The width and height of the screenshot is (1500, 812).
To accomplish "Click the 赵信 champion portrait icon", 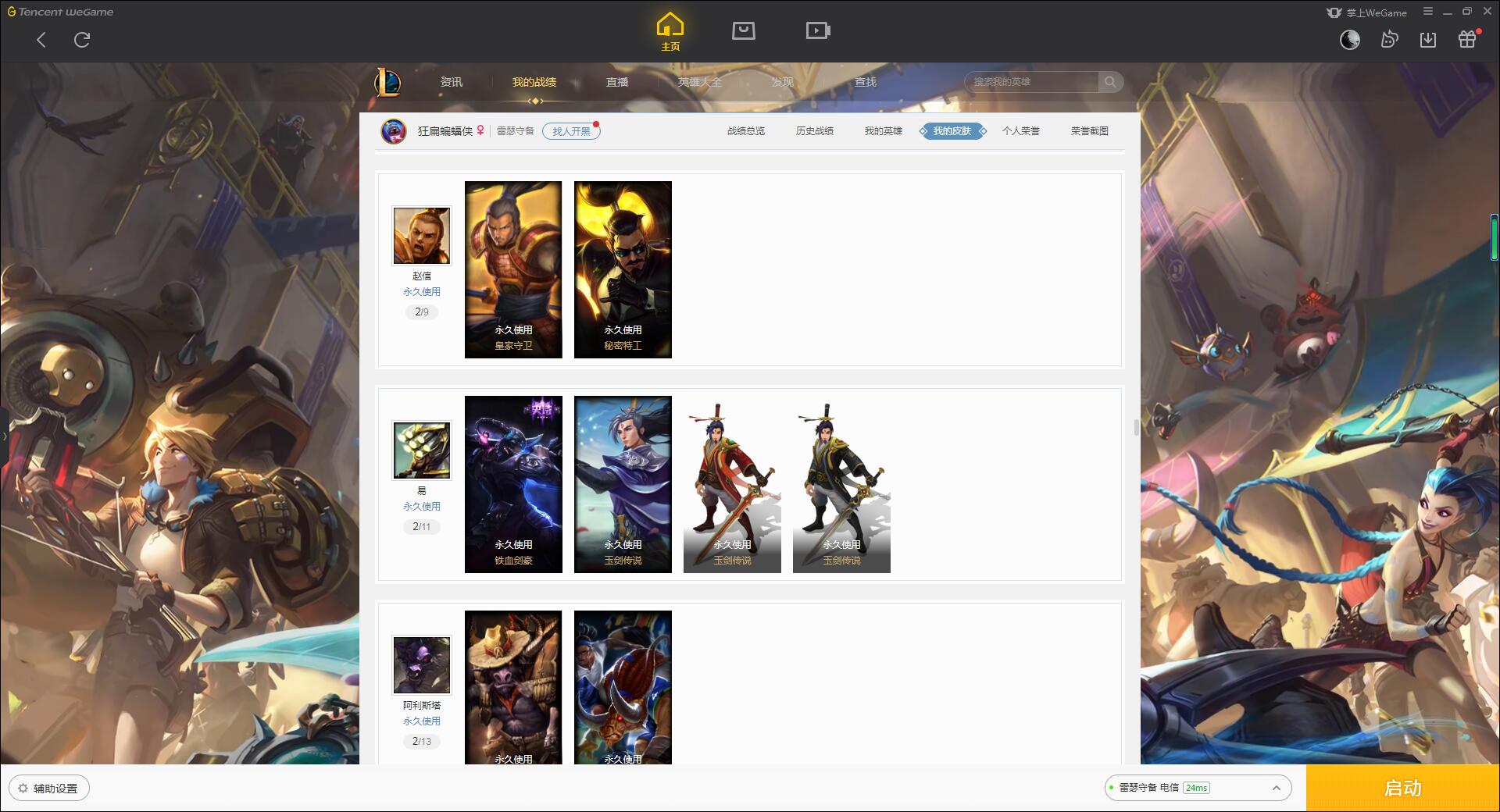I will (422, 236).
